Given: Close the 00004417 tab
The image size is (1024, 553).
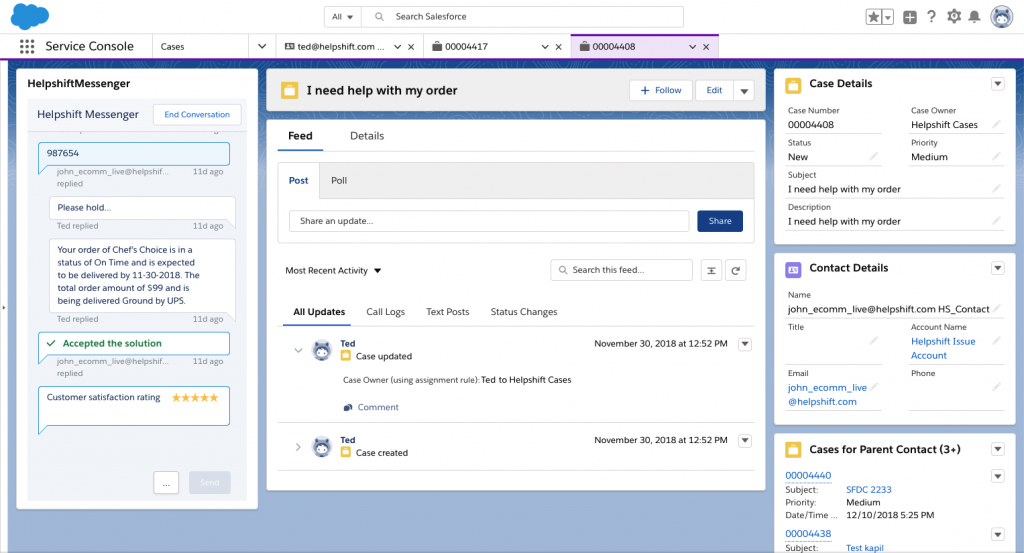Looking at the screenshot, I should pyautogui.click(x=558, y=47).
